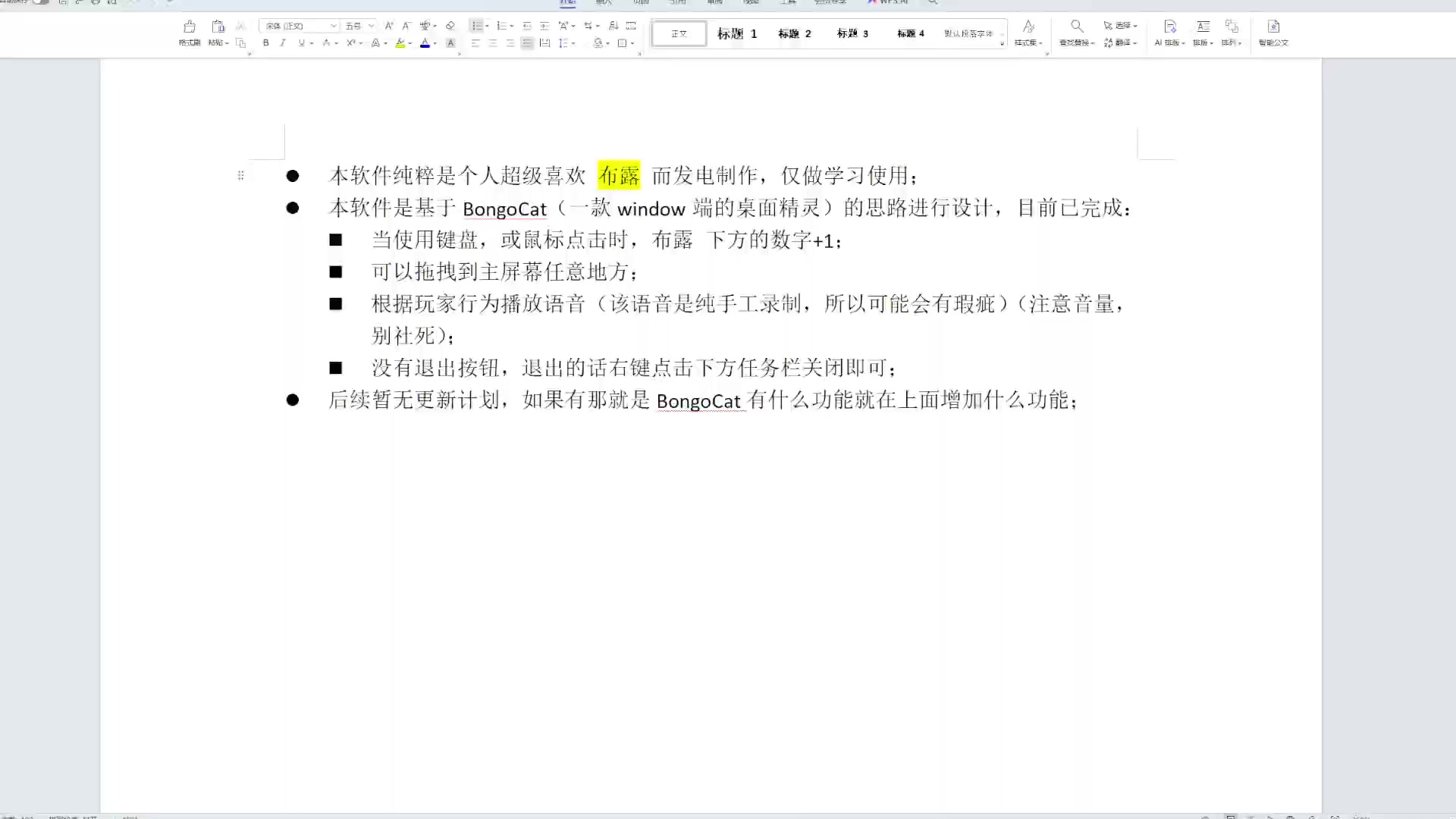The height and width of the screenshot is (819, 1456).
Task: Align paragraph left
Action: [475, 43]
